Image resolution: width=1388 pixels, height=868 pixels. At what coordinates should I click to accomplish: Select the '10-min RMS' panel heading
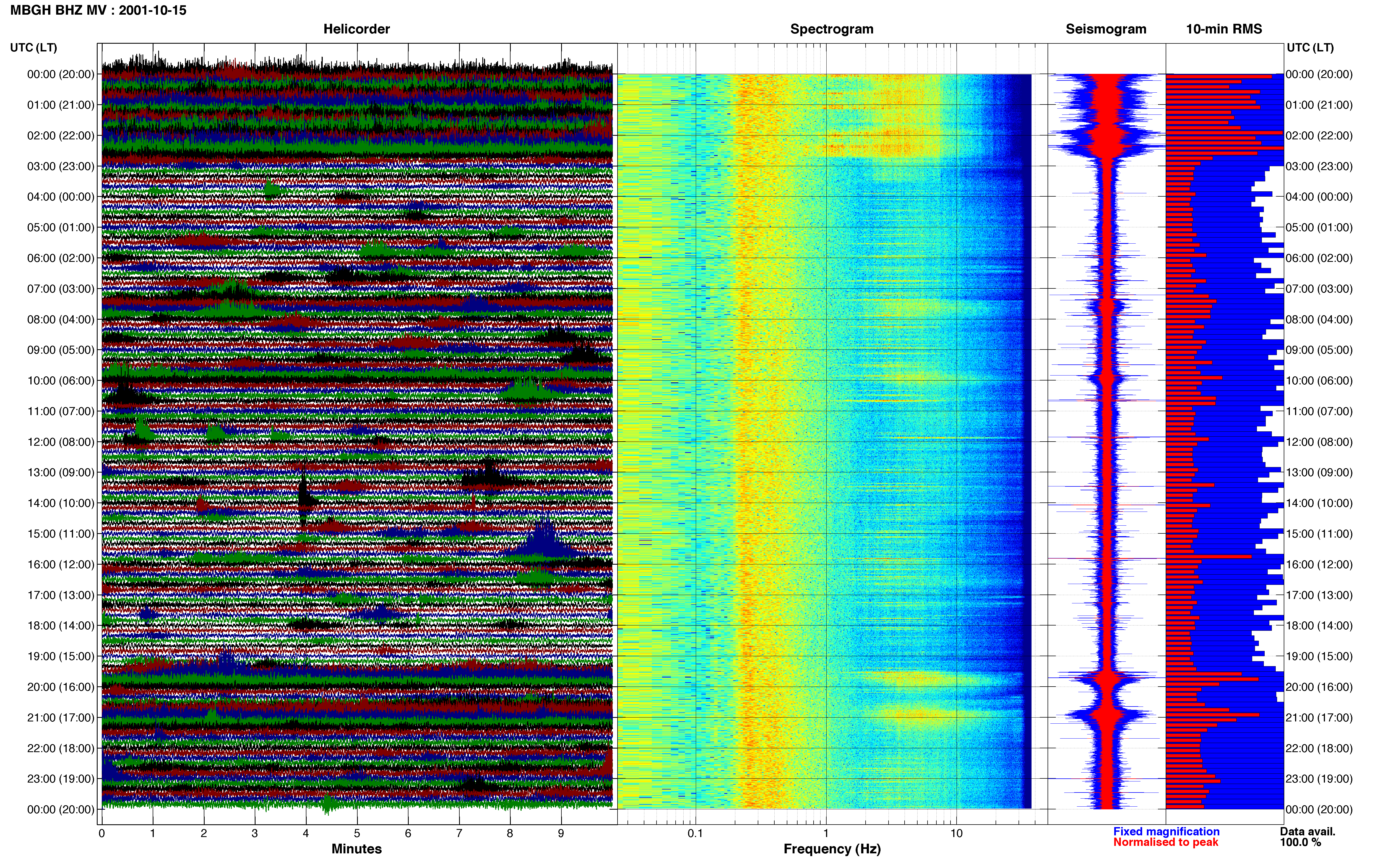pyautogui.click(x=1224, y=29)
